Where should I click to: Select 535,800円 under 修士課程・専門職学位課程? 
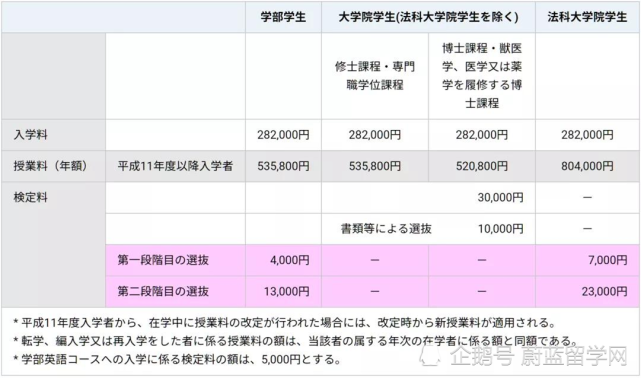pos(375,166)
